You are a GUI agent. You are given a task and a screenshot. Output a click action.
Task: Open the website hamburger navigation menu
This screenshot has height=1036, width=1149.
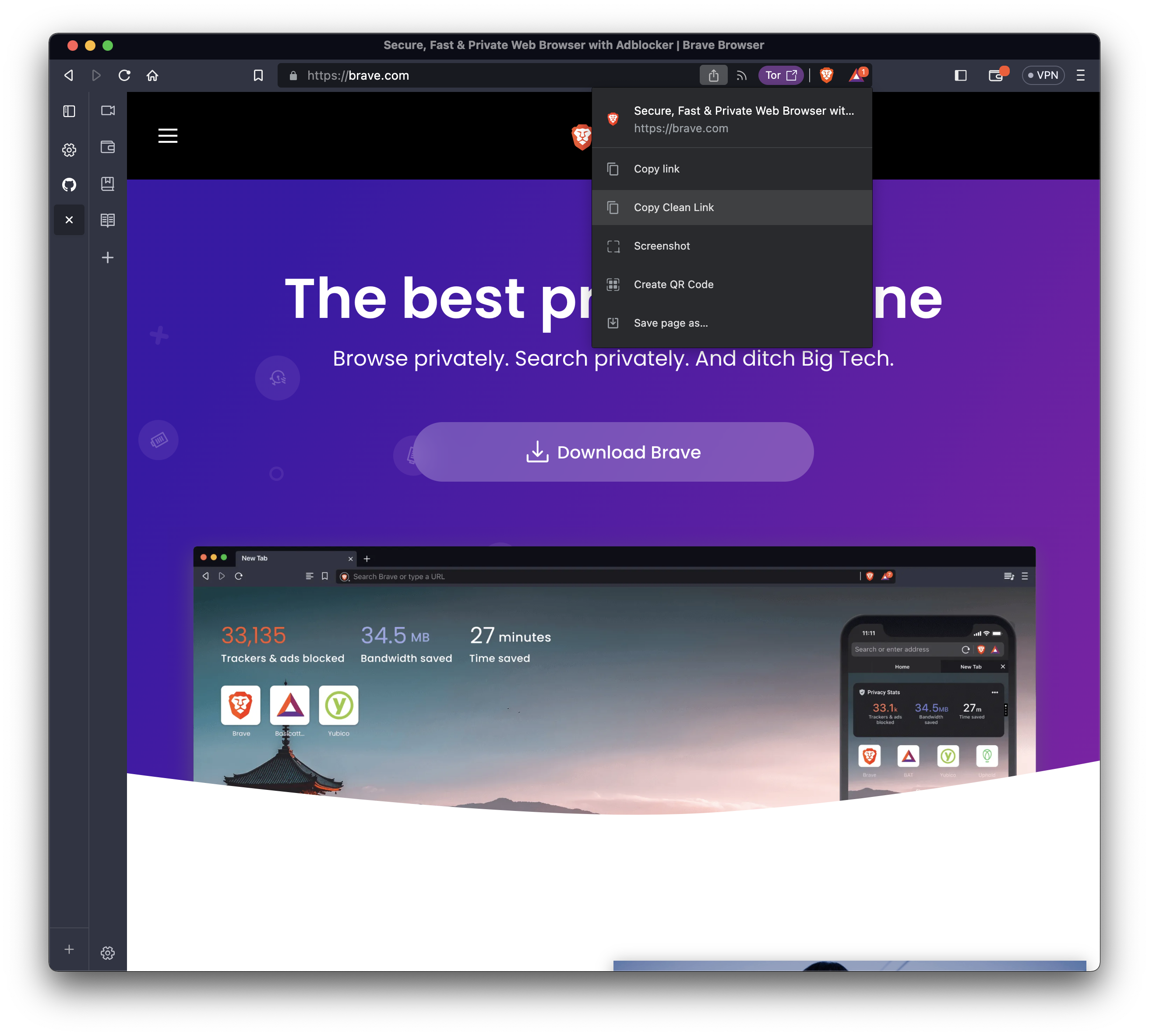click(x=168, y=135)
